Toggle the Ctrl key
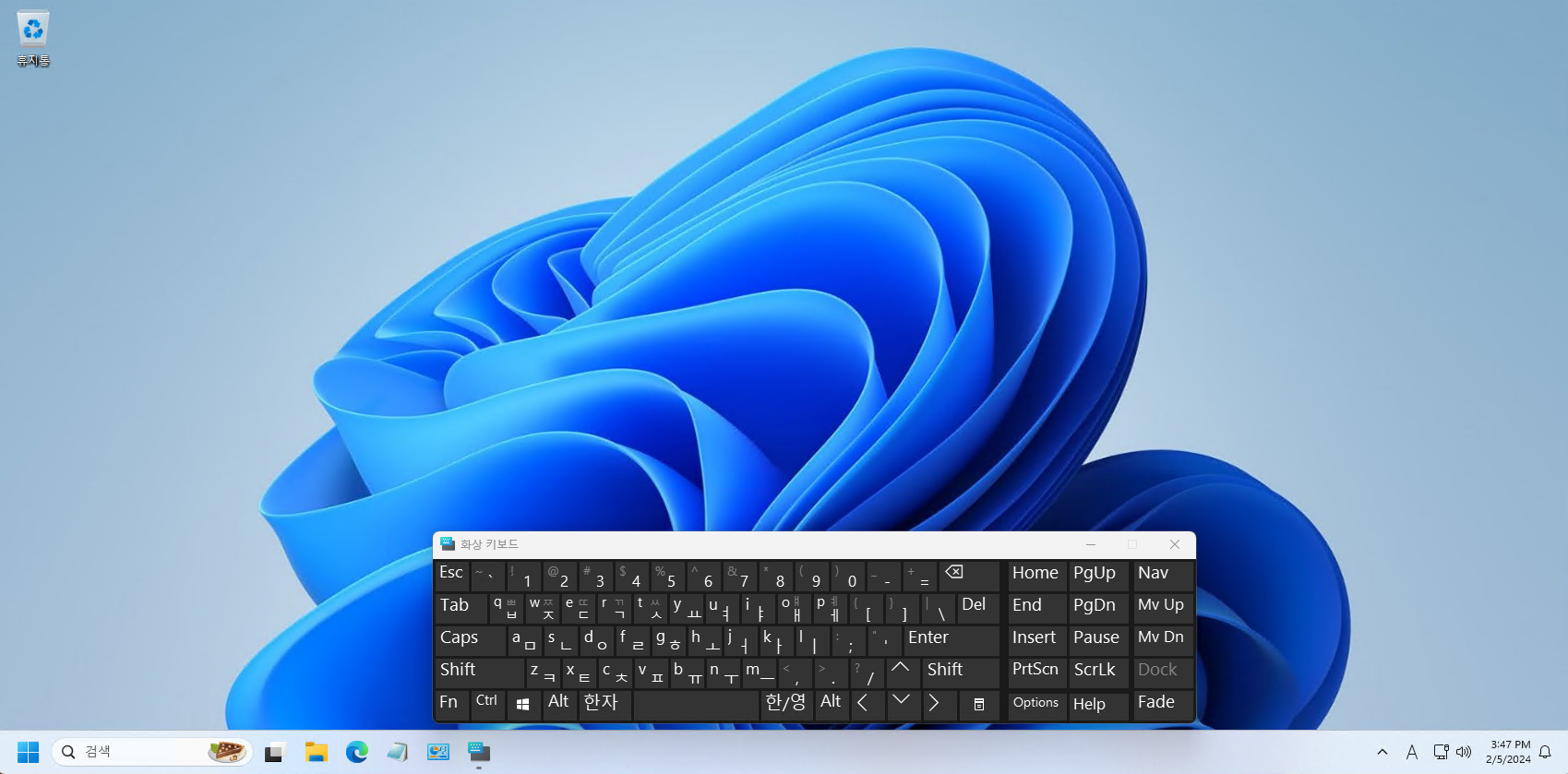The width and height of the screenshot is (1568, 774). 487,705
